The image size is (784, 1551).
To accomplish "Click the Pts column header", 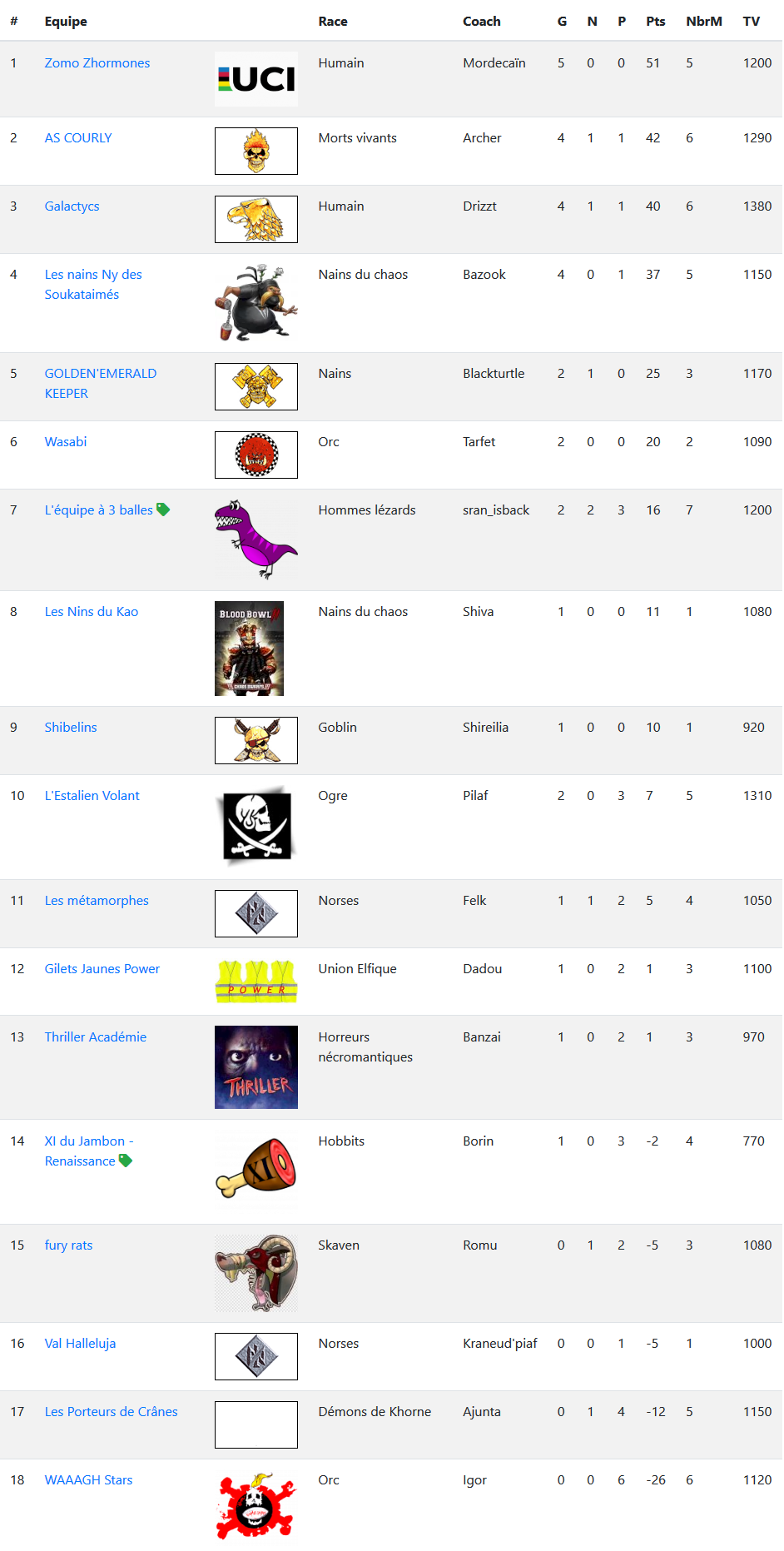I will [656, 22].
